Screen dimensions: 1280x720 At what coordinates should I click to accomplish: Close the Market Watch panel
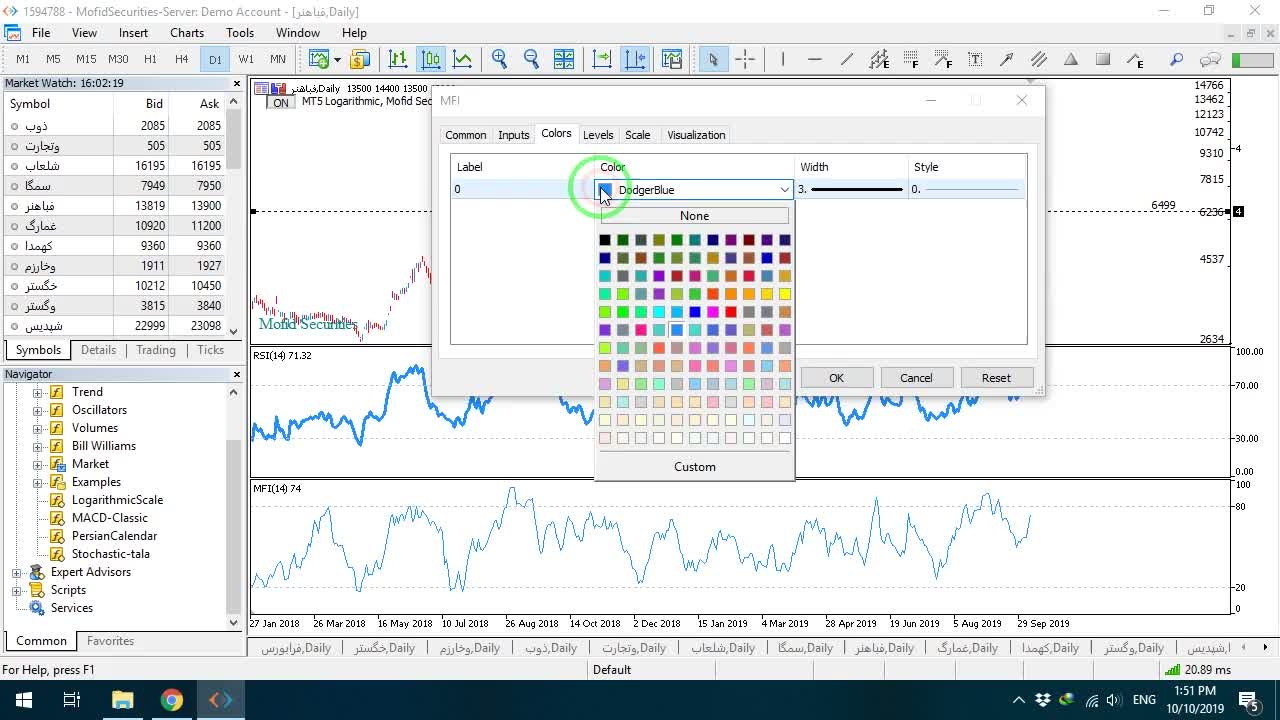[x=237, y=84]
